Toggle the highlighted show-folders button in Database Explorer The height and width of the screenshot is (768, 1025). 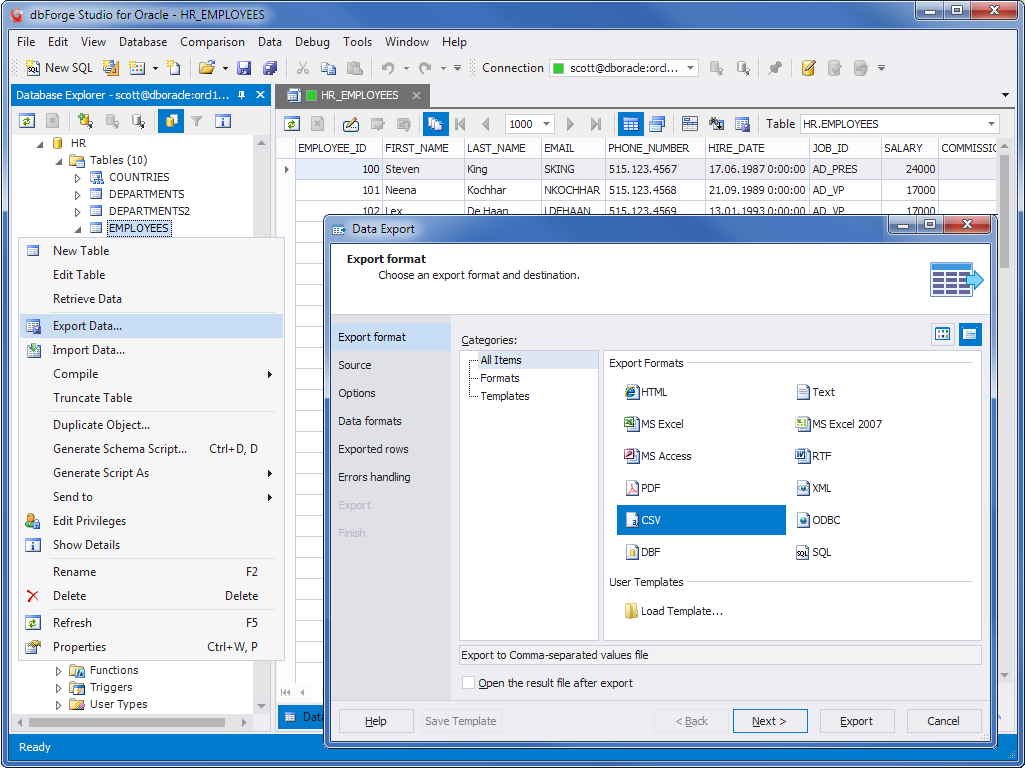pos(171,121)
